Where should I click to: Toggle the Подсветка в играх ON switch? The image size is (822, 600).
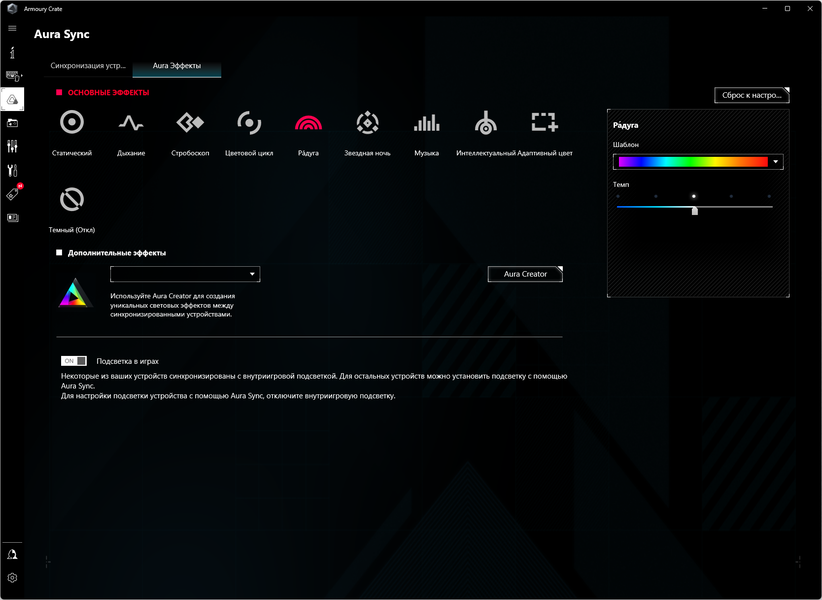click(74, 361)
